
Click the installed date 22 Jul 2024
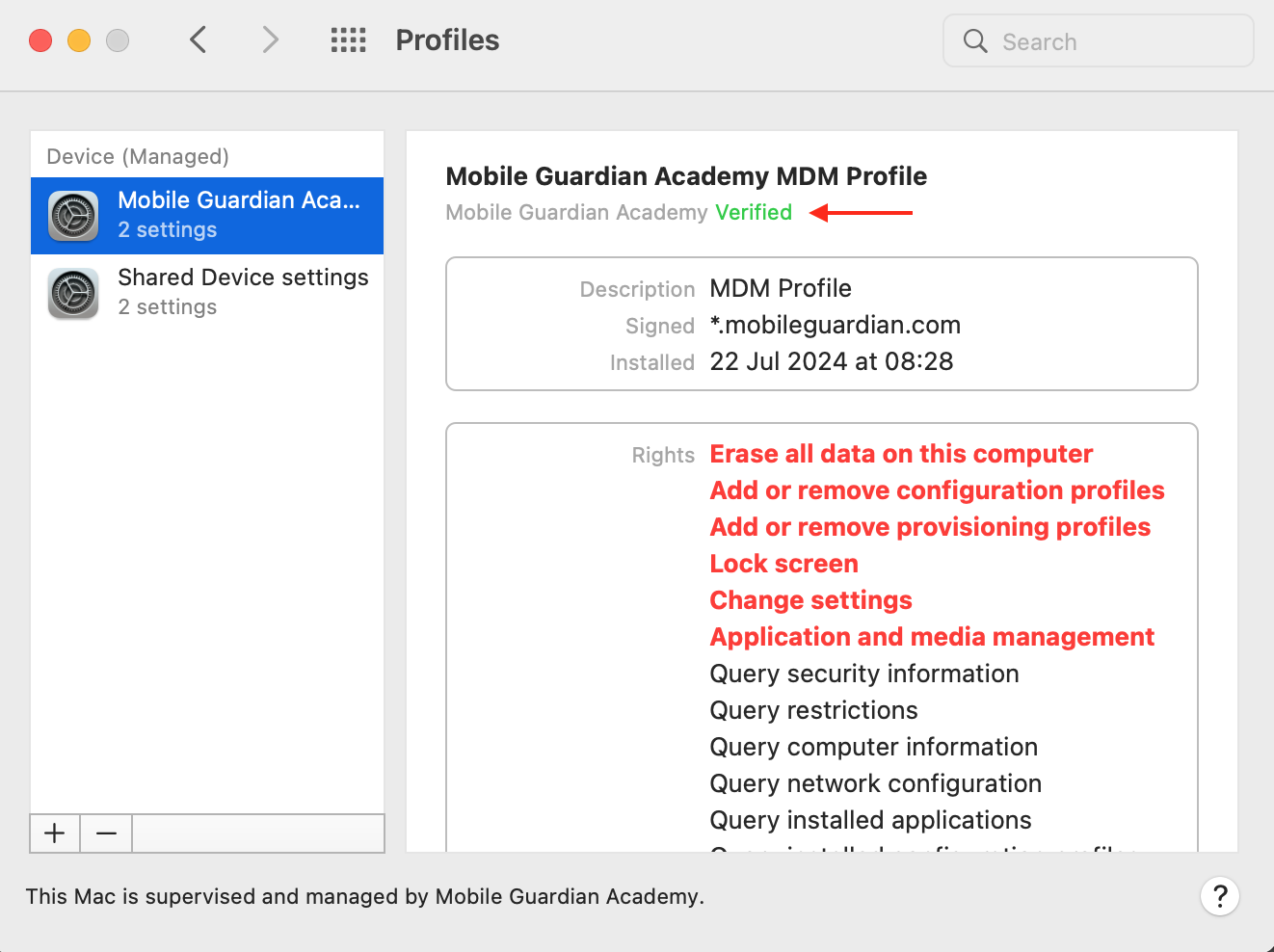(x=832, y=361)
